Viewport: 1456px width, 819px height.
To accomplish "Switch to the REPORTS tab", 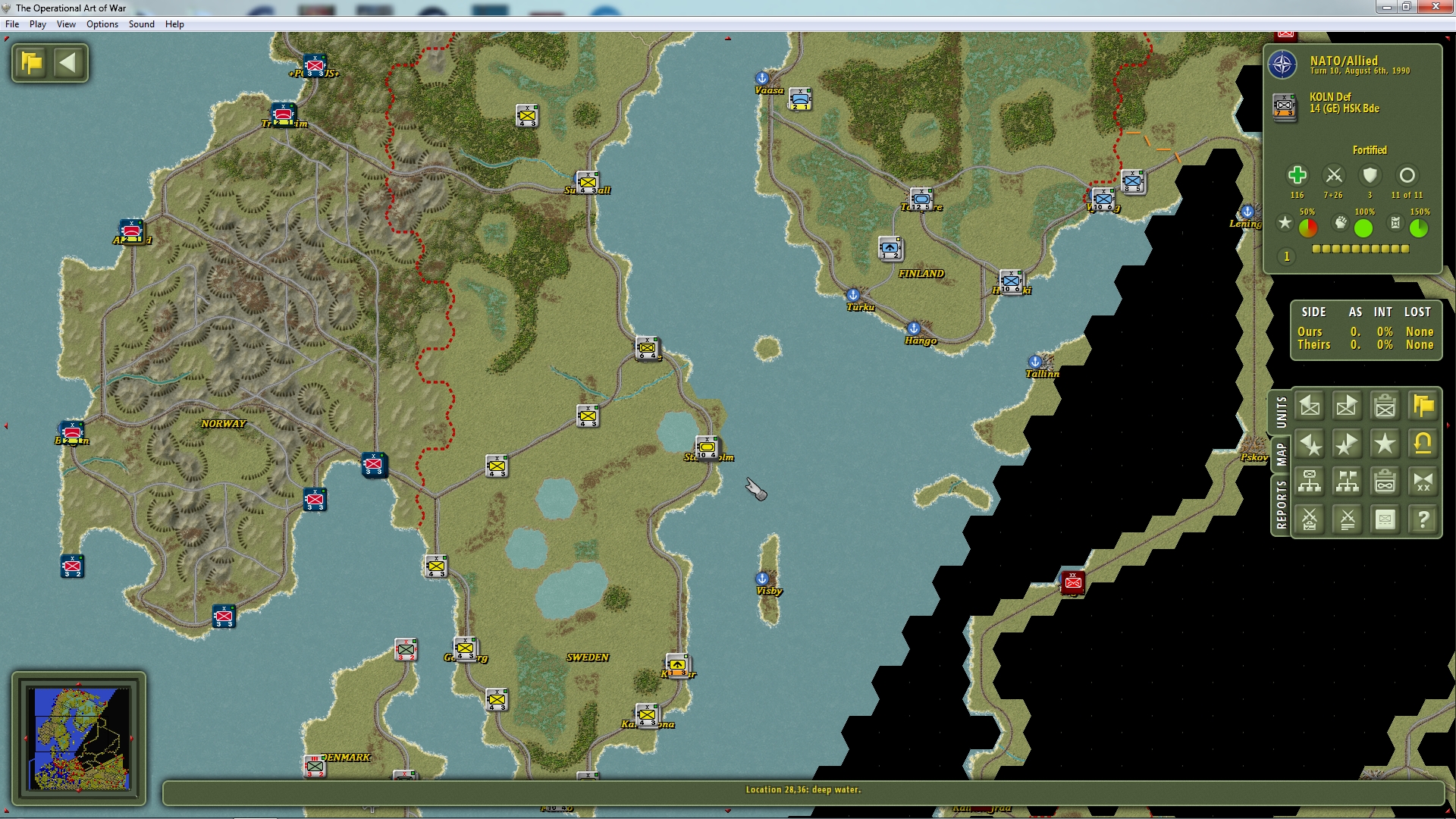I will tap(1281, 505).
